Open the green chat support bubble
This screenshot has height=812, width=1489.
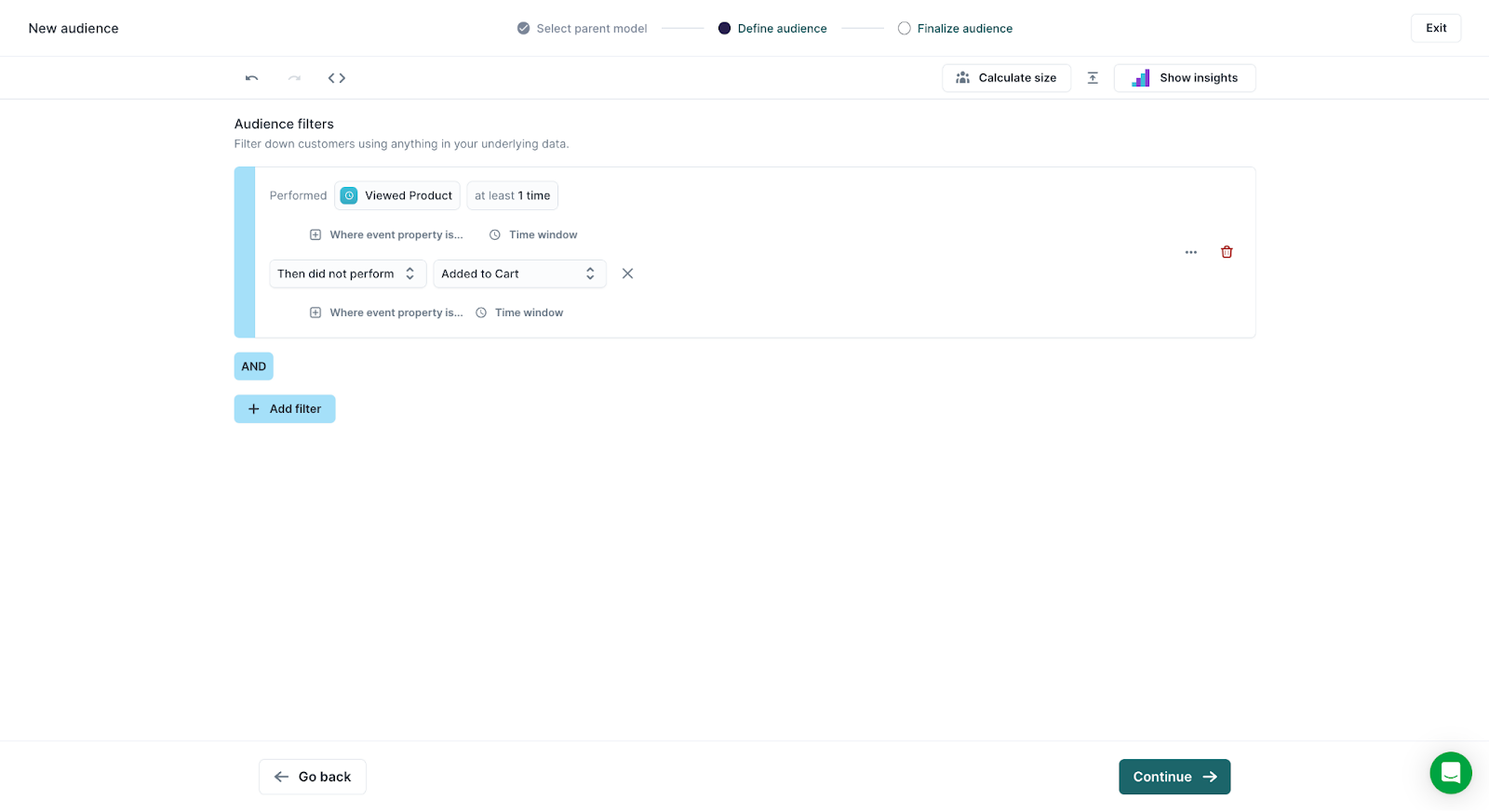(1450, 772)
